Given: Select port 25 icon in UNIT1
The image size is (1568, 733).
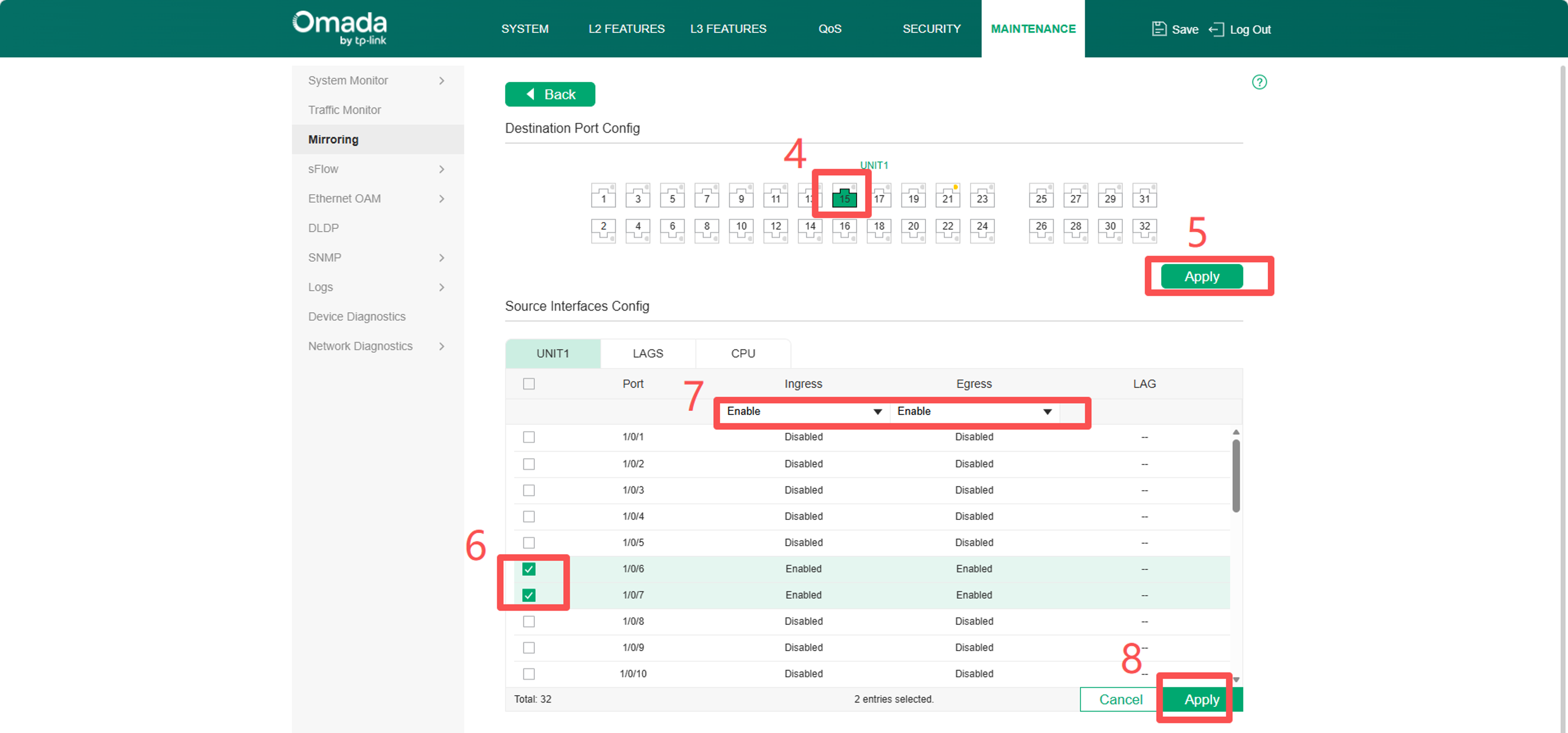Looking at the screenshot, I should click(1041, 195).
